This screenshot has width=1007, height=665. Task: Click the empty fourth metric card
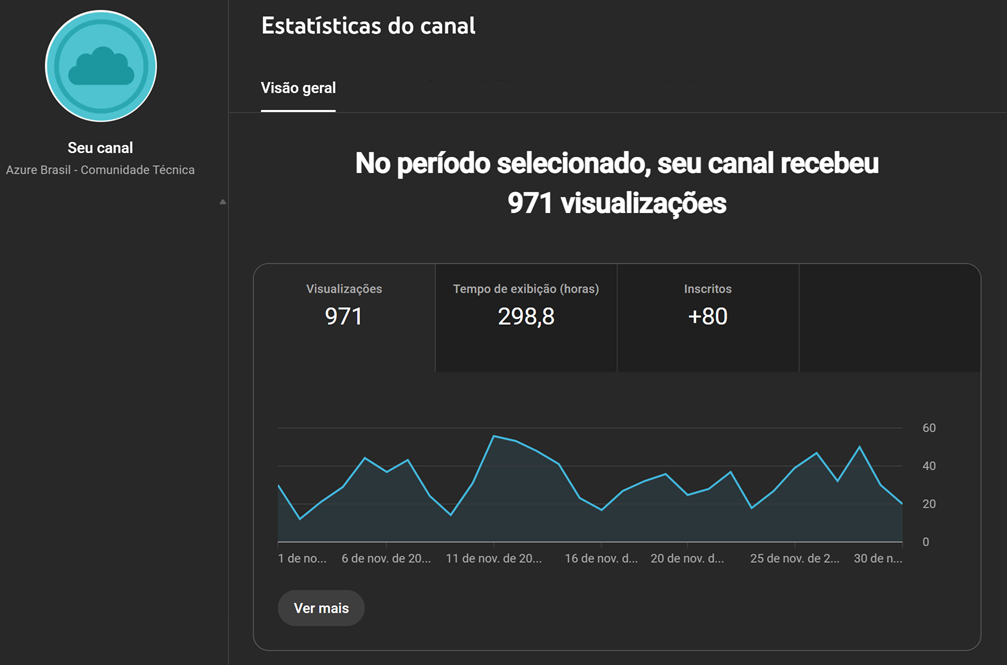(x=889, y=316)
